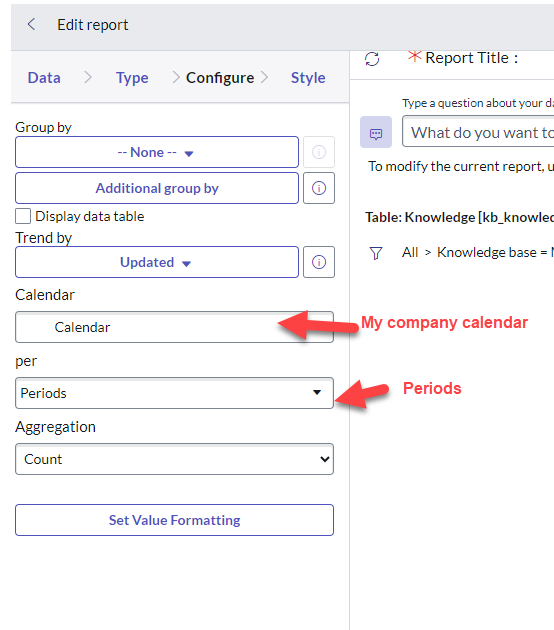Toggle the Display data table checkbox
The width and height of the screenshot is (554, 630).
[23, 216]
